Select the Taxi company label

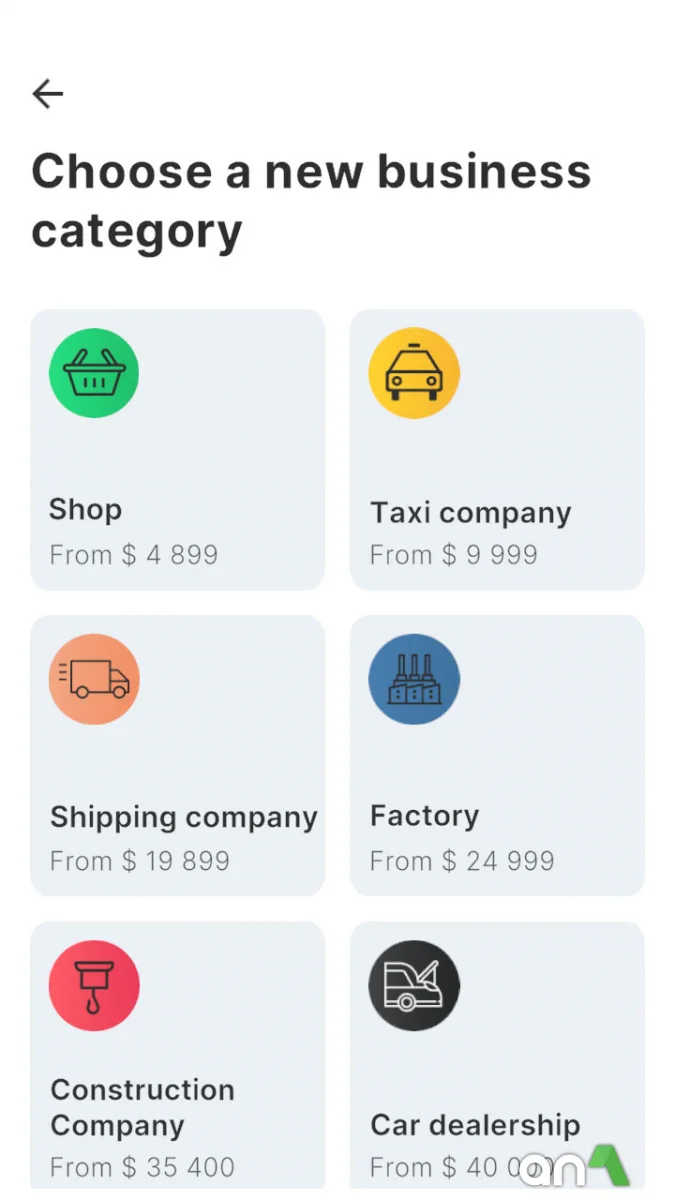tap(470, 513)
